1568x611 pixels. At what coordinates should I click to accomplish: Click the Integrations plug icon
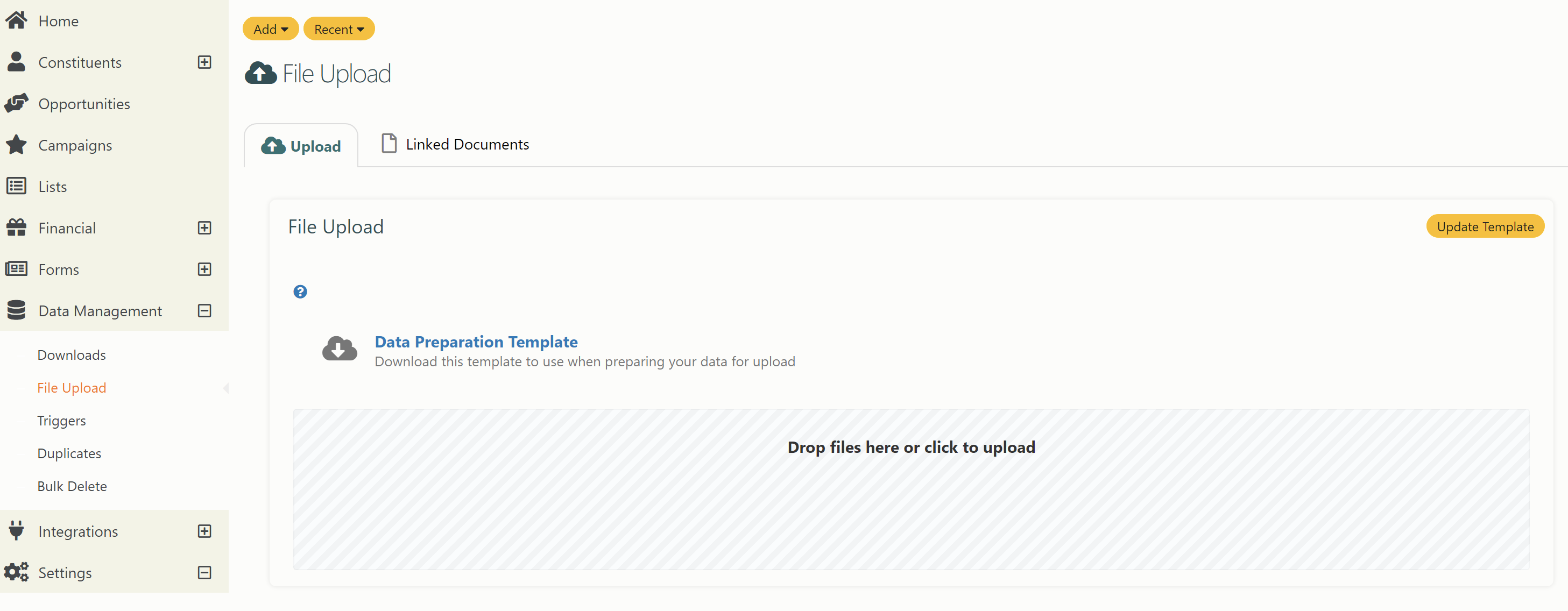(17, 531)
